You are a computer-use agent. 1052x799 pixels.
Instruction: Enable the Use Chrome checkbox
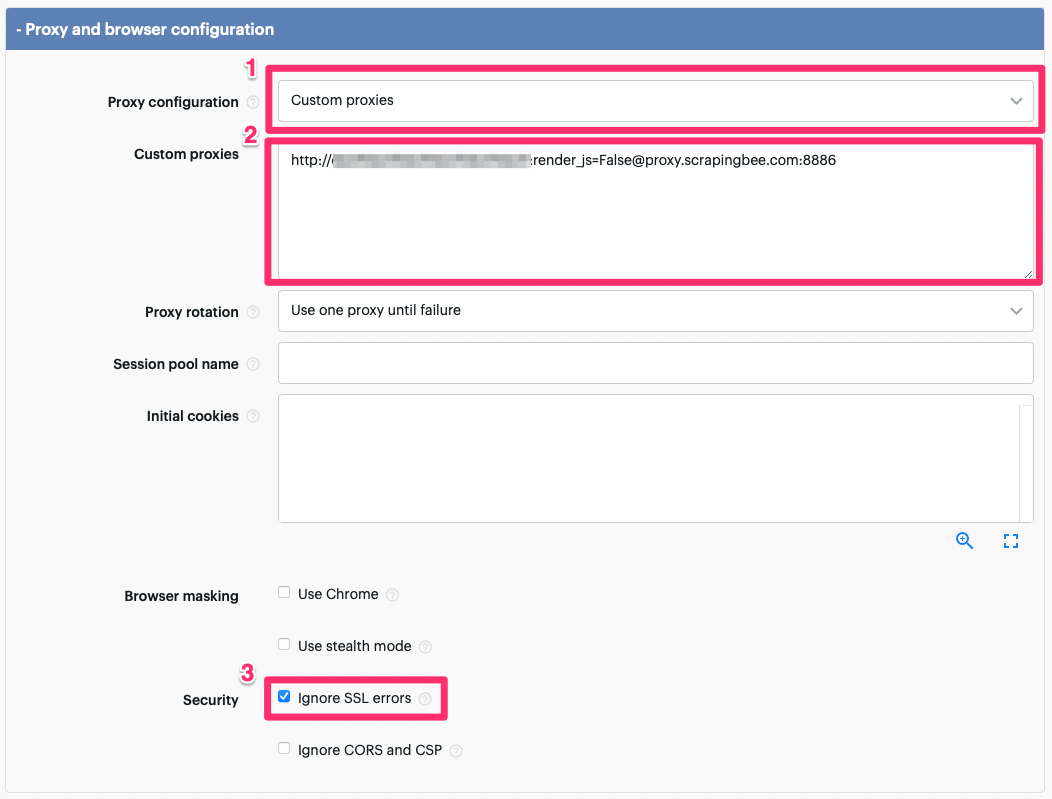coord(284,593)
